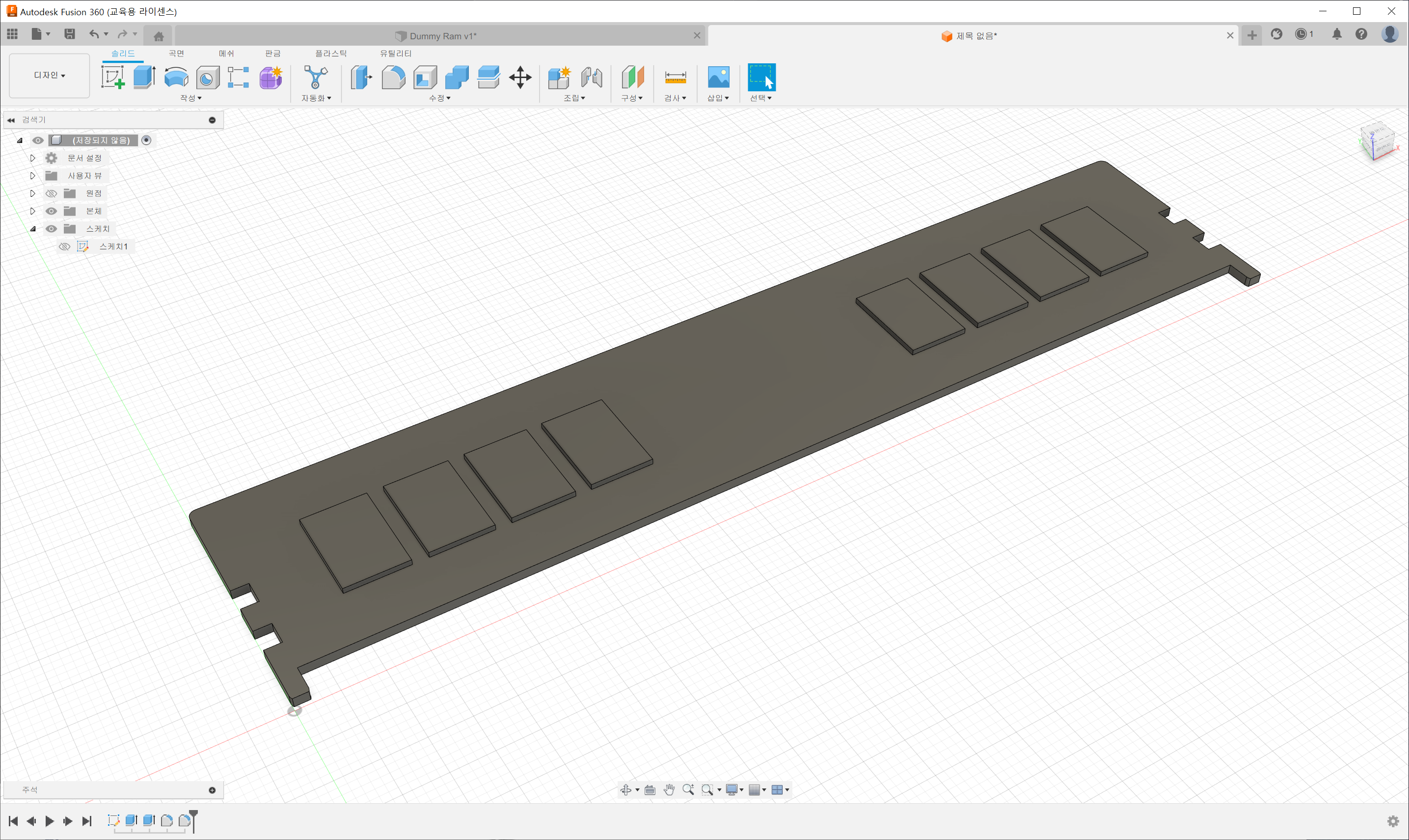Open the 구성 construct menu dropdown
Image resolution: width=1409 pixels, height=840 pixels.
[631, 98]
